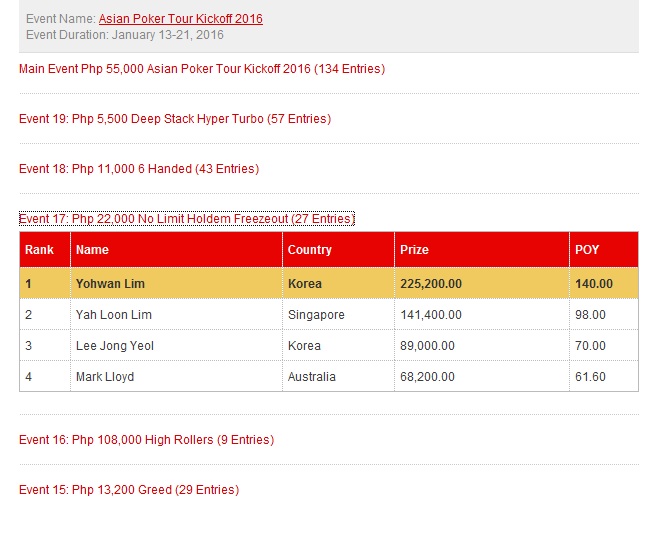Image resolution: width=653 pixels, height=538 pixels.
Task: Expand Event 15 Php 13,200 Greed
Action: (x=129, y=490)
